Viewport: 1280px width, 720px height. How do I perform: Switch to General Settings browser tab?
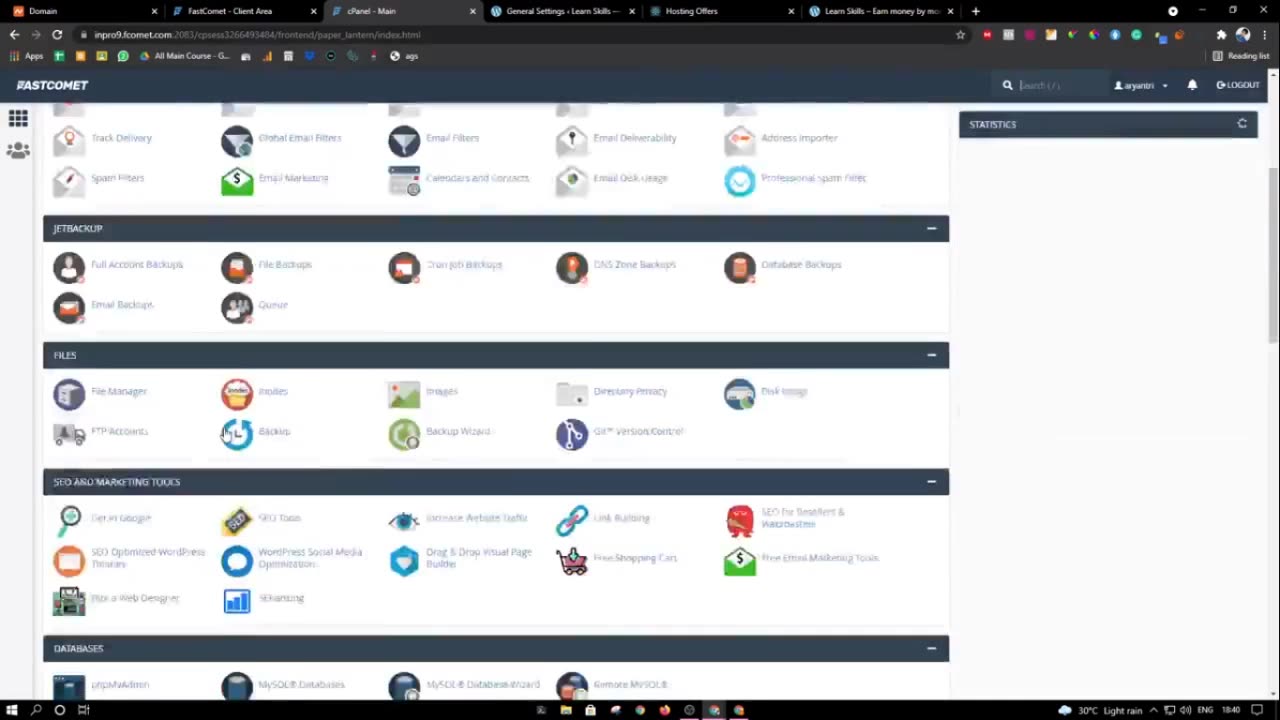click(561, 11)
